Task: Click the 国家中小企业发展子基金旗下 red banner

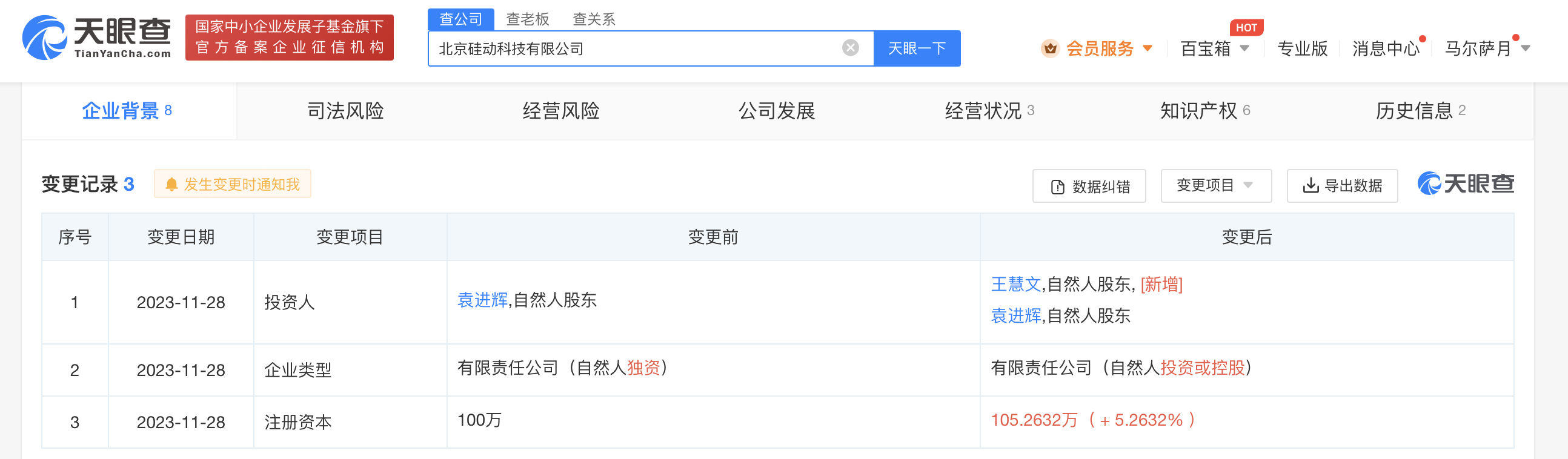Action: tap(289, 38)
